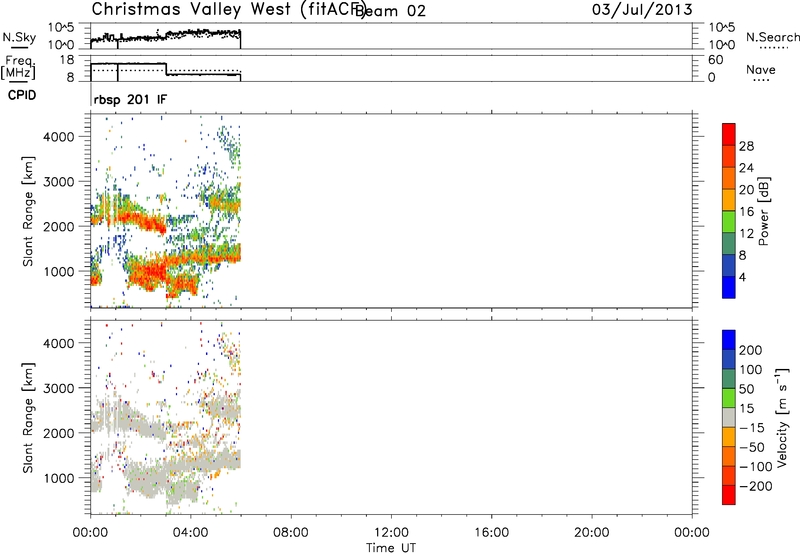Click the 'CPID' label
This screenshot has width=800, height=554.
pos(22,95)
